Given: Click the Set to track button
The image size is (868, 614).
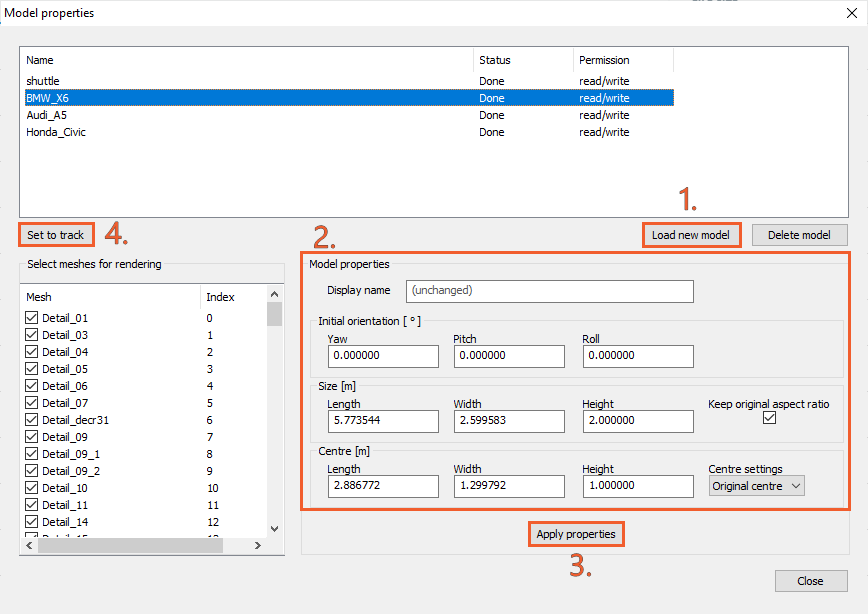Looking at the screenshot, I should point(56,235).
